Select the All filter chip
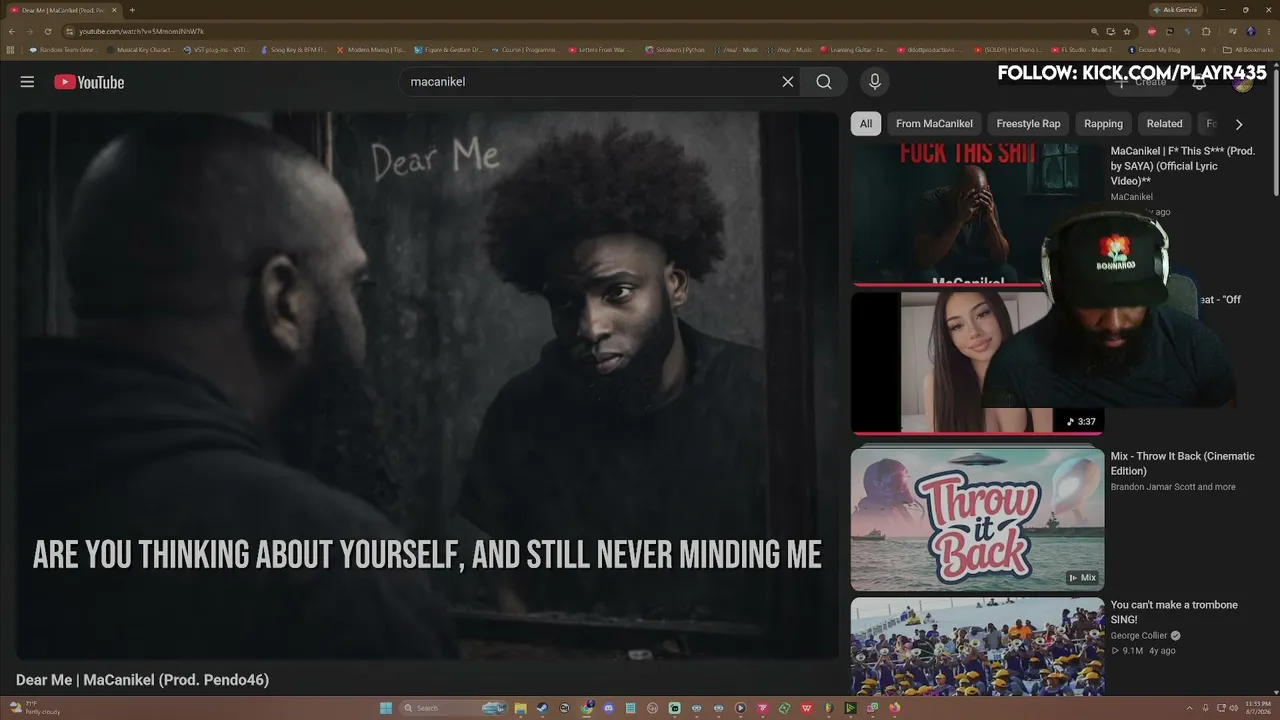 point(866,124)
